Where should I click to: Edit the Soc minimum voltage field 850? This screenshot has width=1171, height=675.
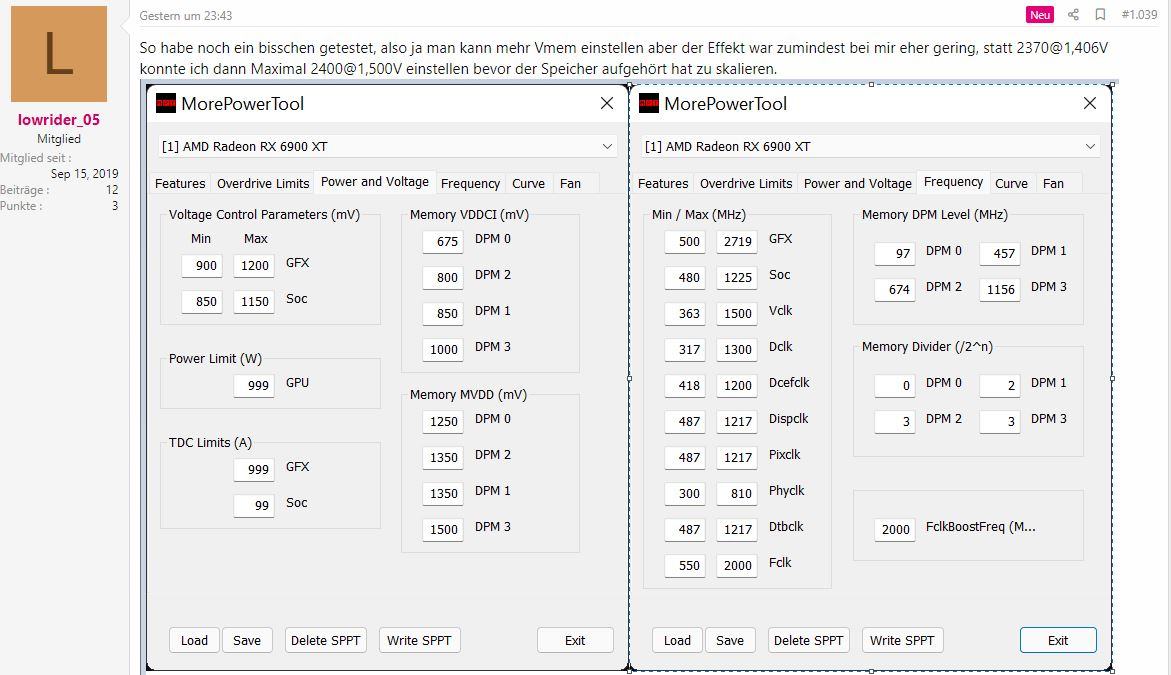pos(202,302)
